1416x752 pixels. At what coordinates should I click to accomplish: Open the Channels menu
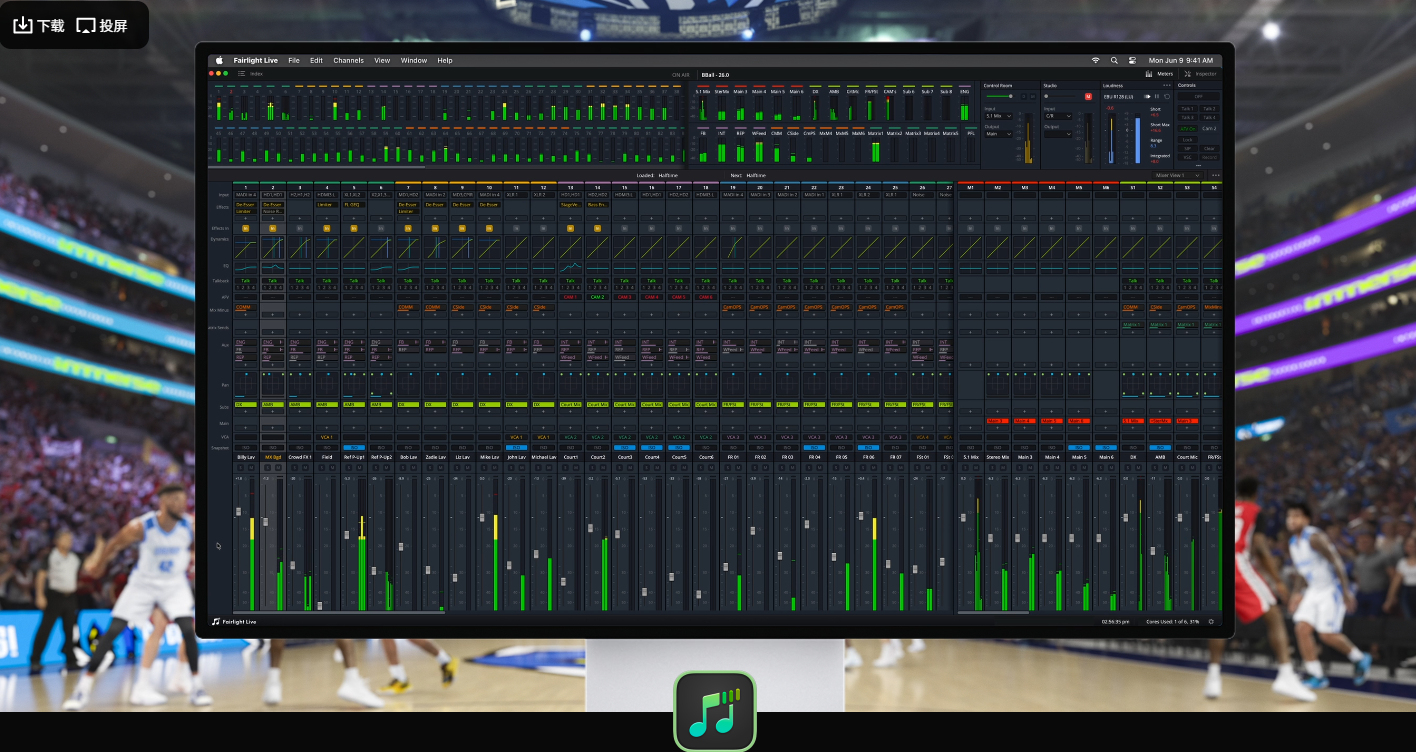tap(348, 60)
